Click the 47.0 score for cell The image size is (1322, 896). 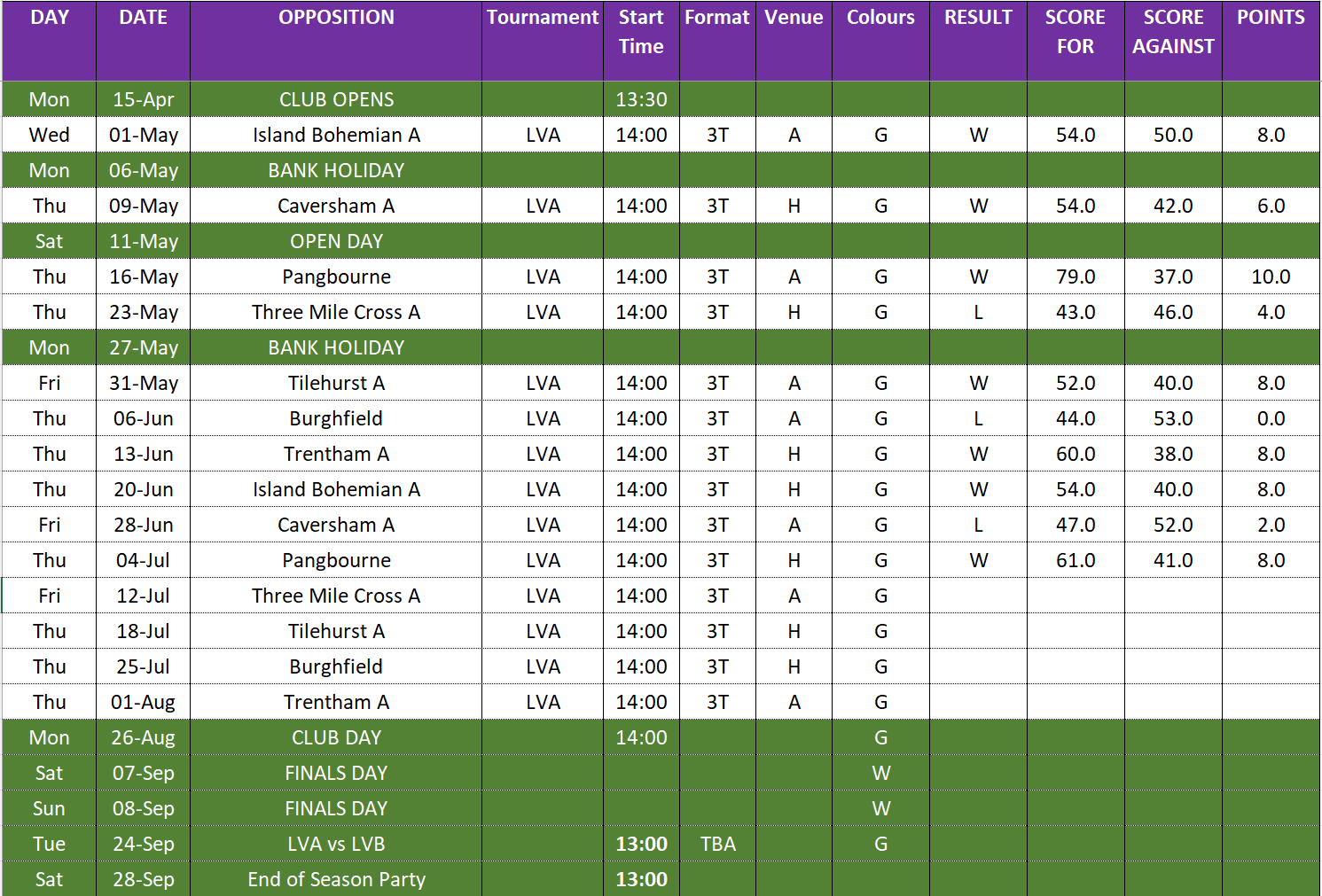click(x=1076, y=525)
